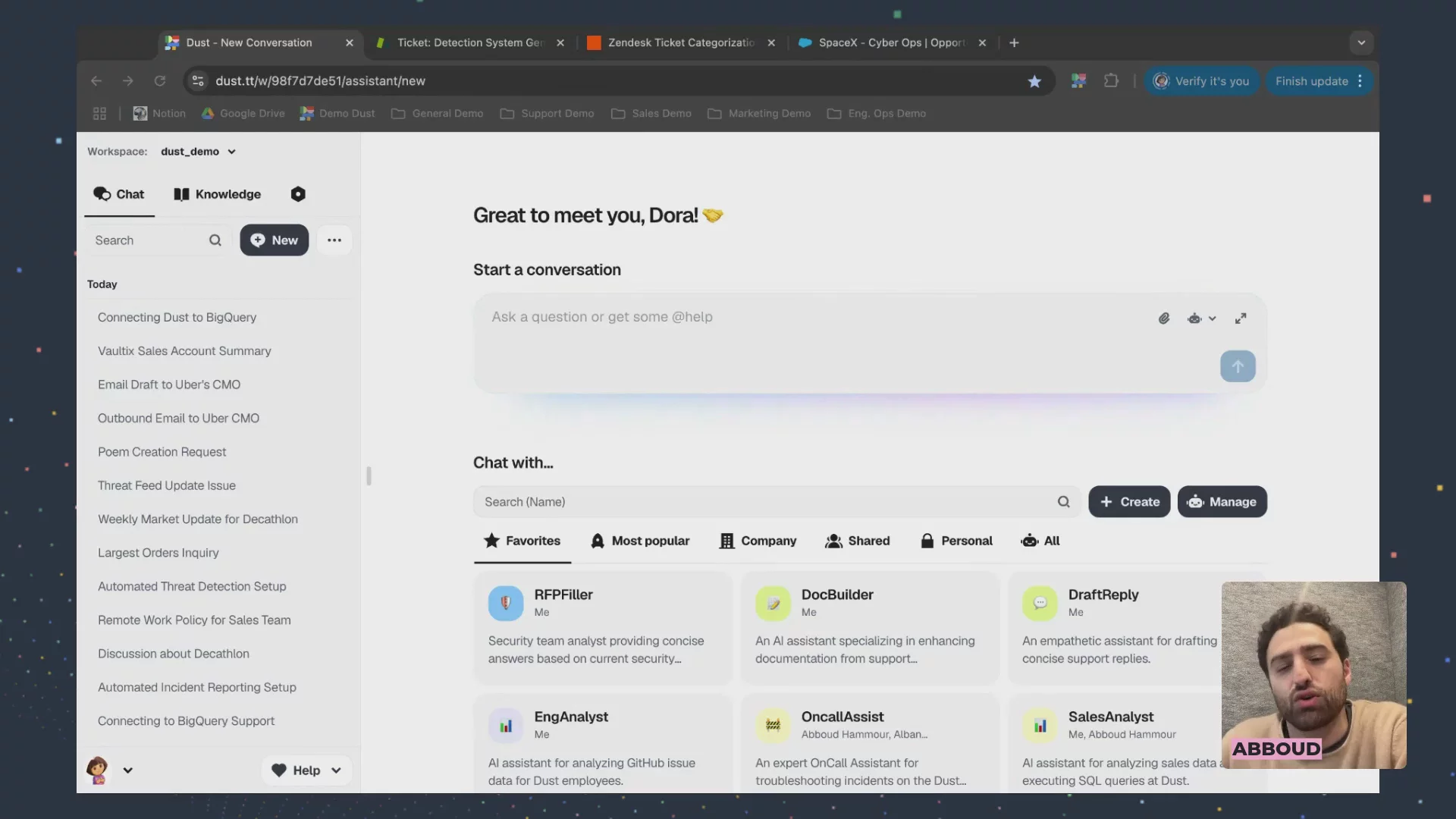Open Chrome three-dot menu beside Finish update
This screenshot has height=819, width=1456.
(x=1360, y=81)
